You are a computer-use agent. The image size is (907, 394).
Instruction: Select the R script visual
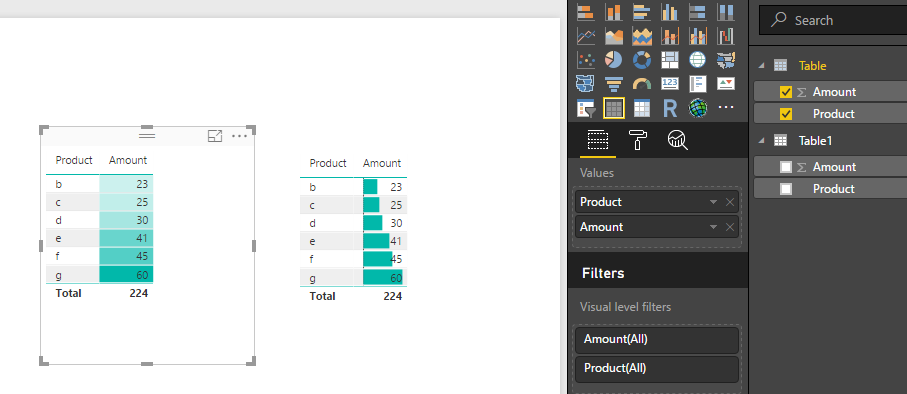click(670, 108)
